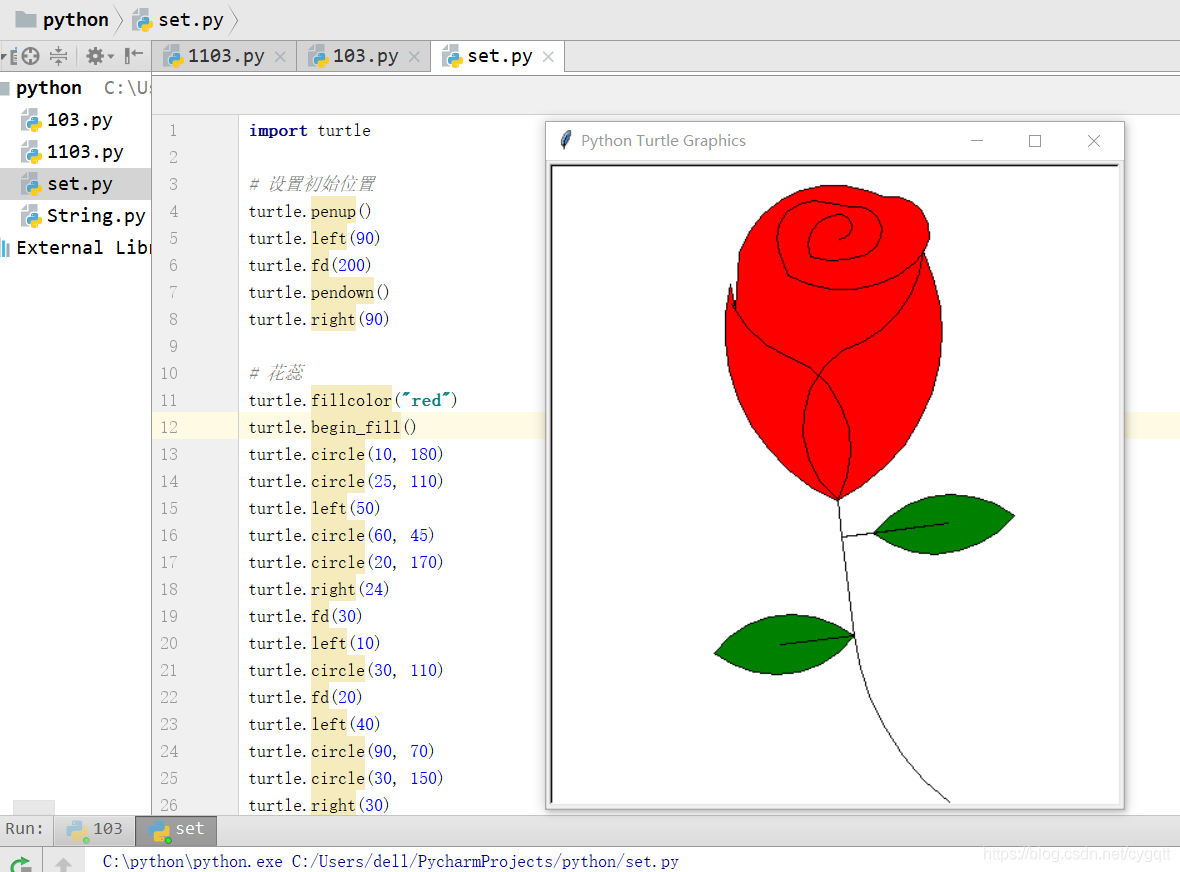Close the 103.py editor tab
The image size is (1180, 872).
pyautogui.click(x=414, y=56)
